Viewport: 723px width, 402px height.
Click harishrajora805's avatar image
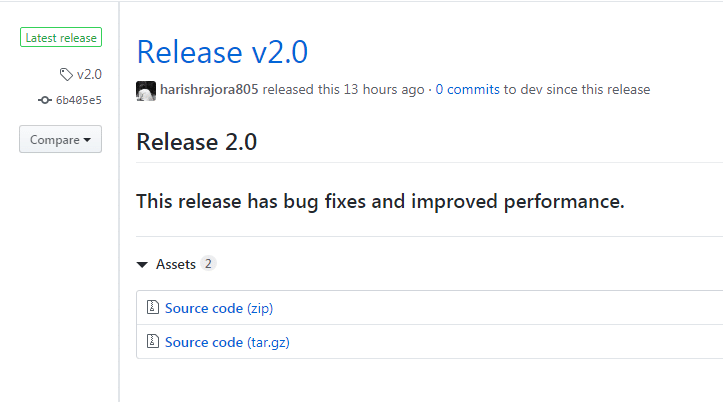(146, 89)
